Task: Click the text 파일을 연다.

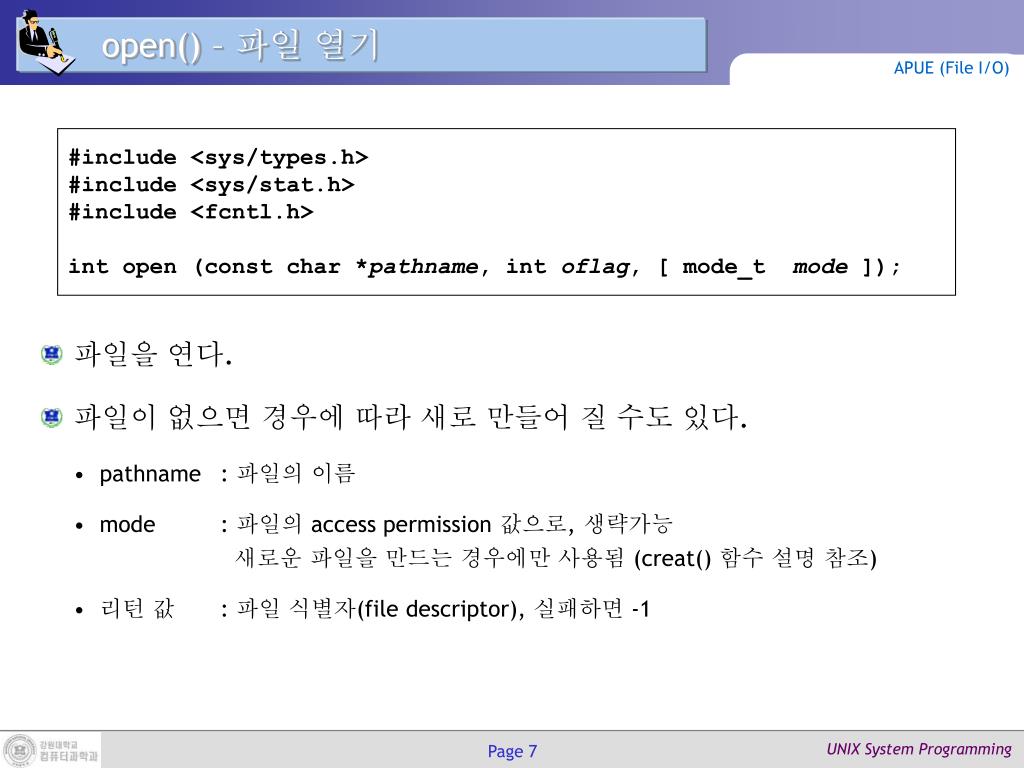Action: click(153, 354)
